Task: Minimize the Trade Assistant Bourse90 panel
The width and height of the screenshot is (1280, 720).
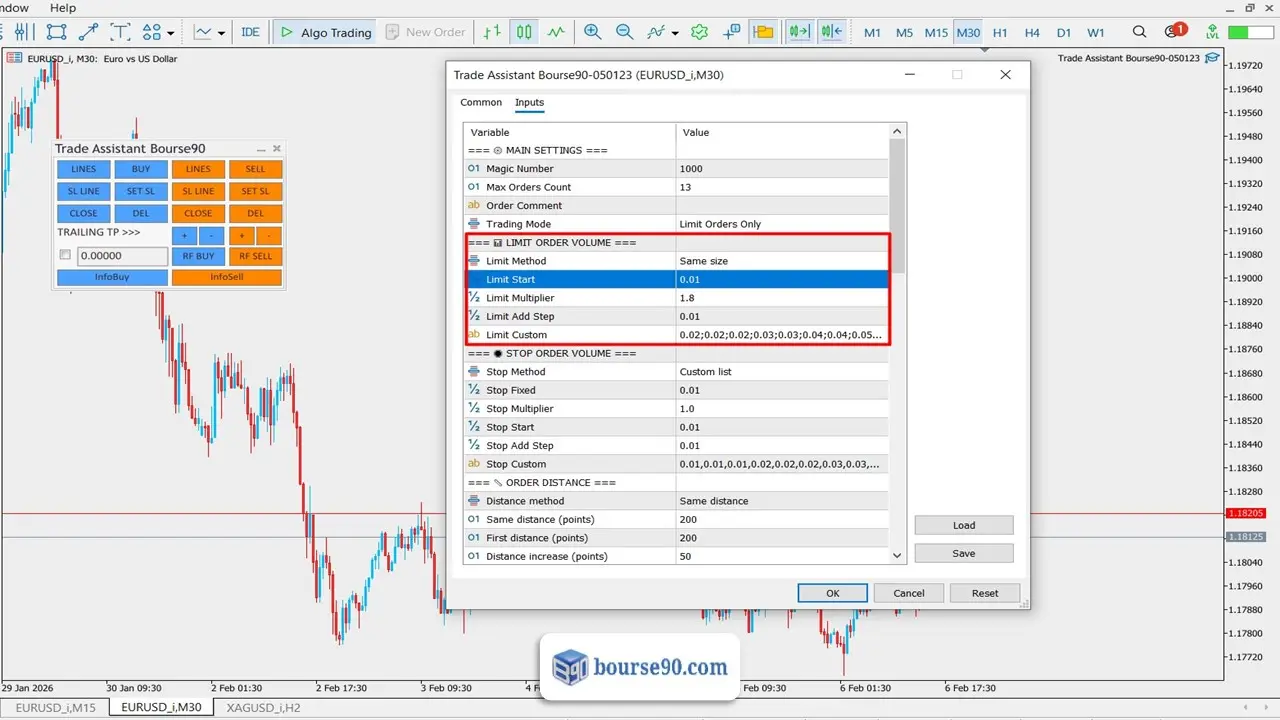Action: click(262, 149)
